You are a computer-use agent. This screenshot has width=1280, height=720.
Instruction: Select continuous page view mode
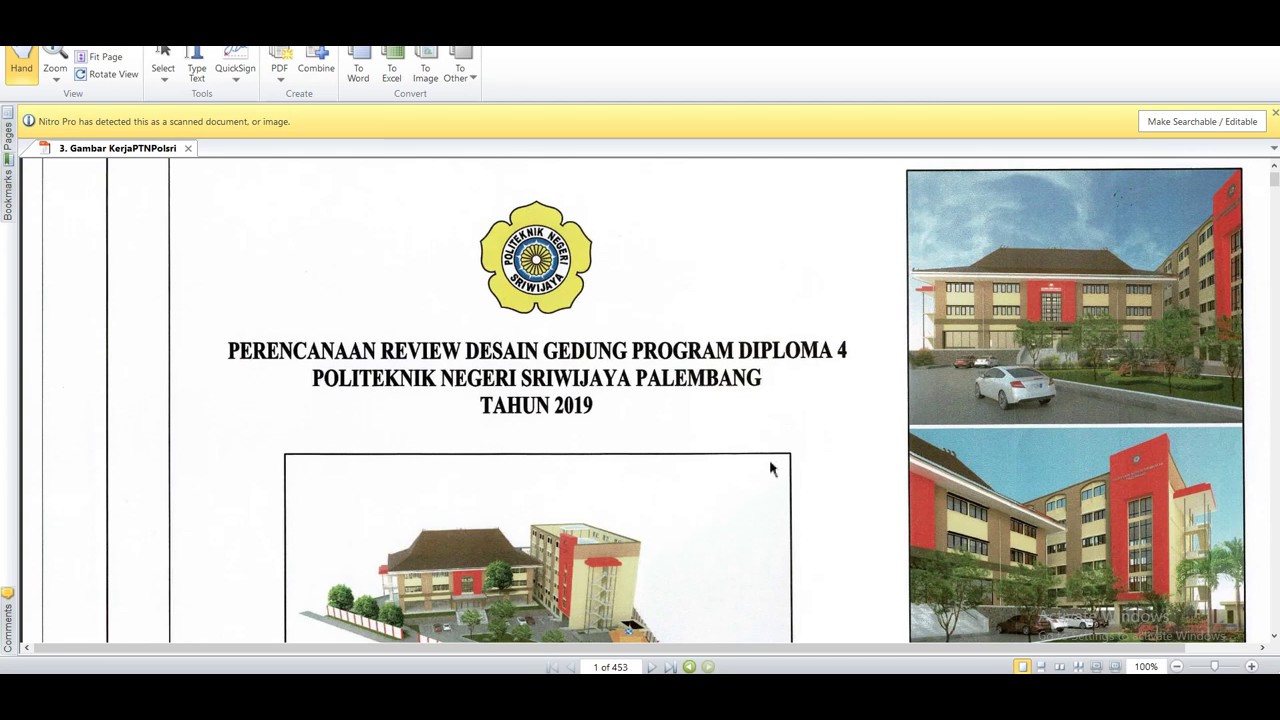(1041, 667)
